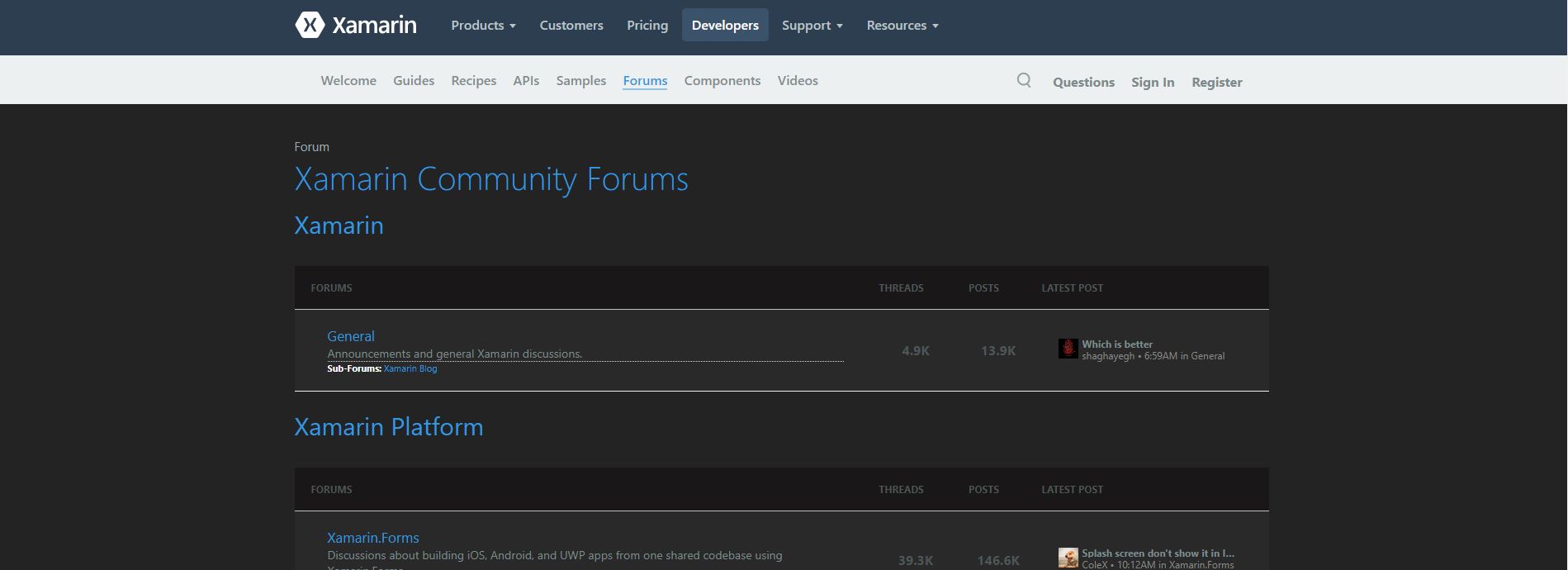The height and width of the screenshot is (570, 1568).
Task: Open the Videos tab
Action: click(798, 80)
